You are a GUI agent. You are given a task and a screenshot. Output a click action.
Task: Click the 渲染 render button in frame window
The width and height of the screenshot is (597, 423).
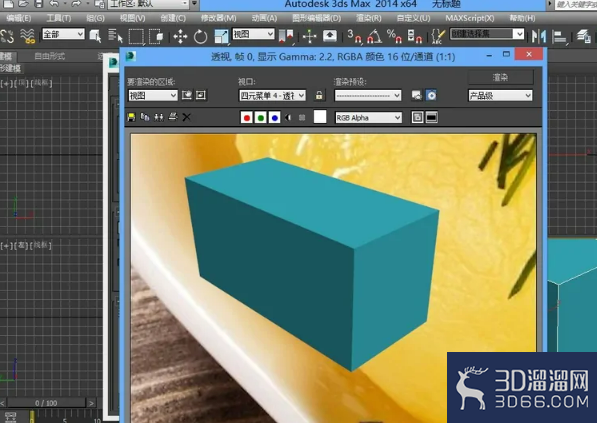(x=500, y=78)
